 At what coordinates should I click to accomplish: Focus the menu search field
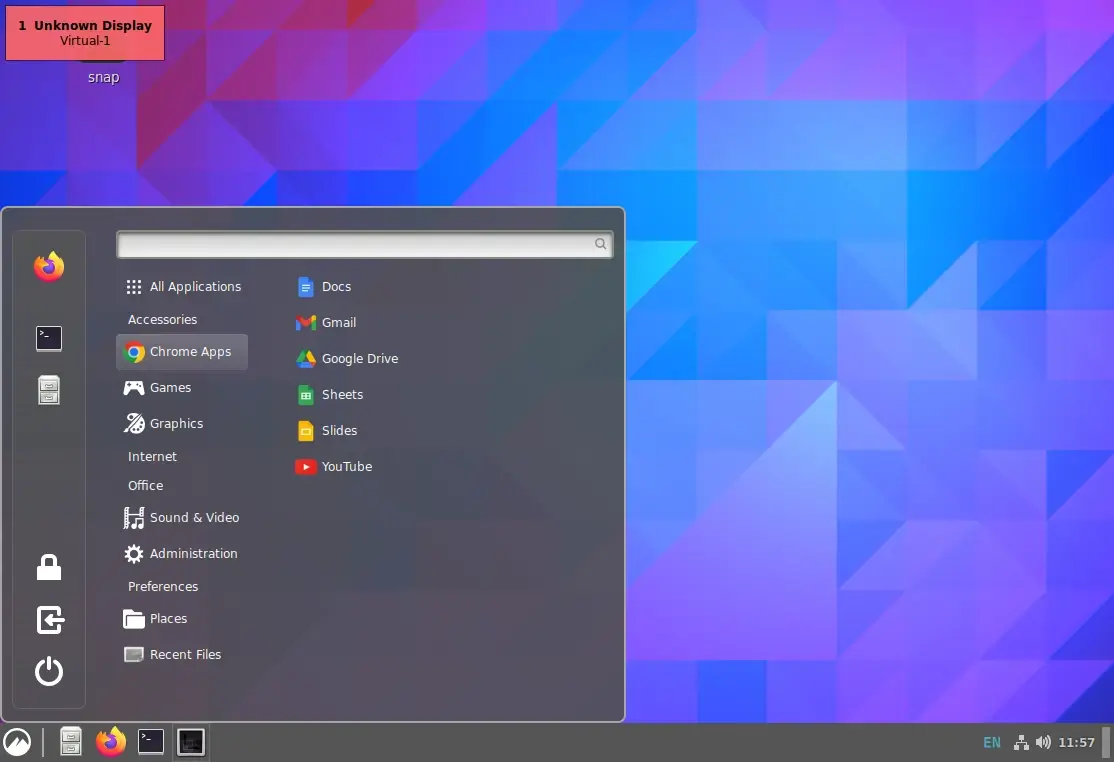[x=364, y=244]
